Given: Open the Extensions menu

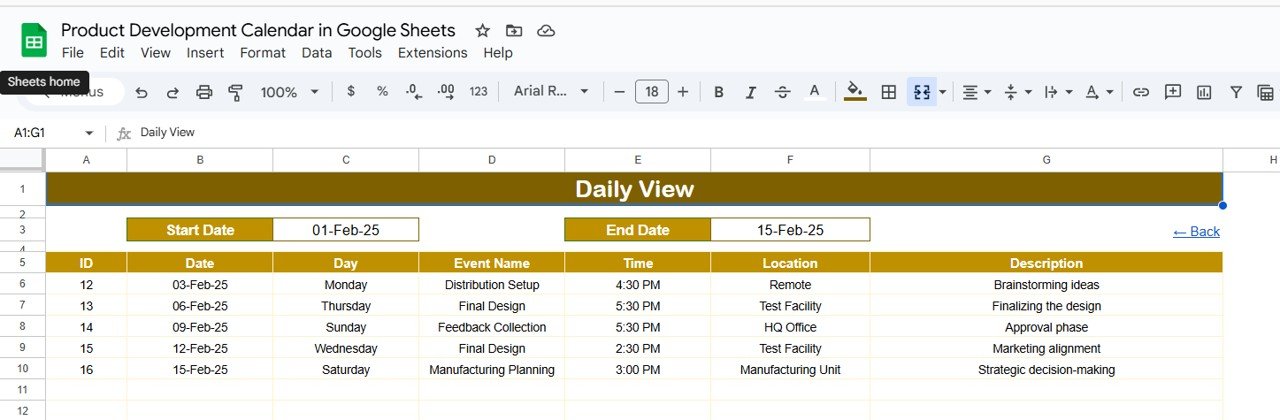Looking at the screenshot, I should pyautogui.click(x=432, y=53).
